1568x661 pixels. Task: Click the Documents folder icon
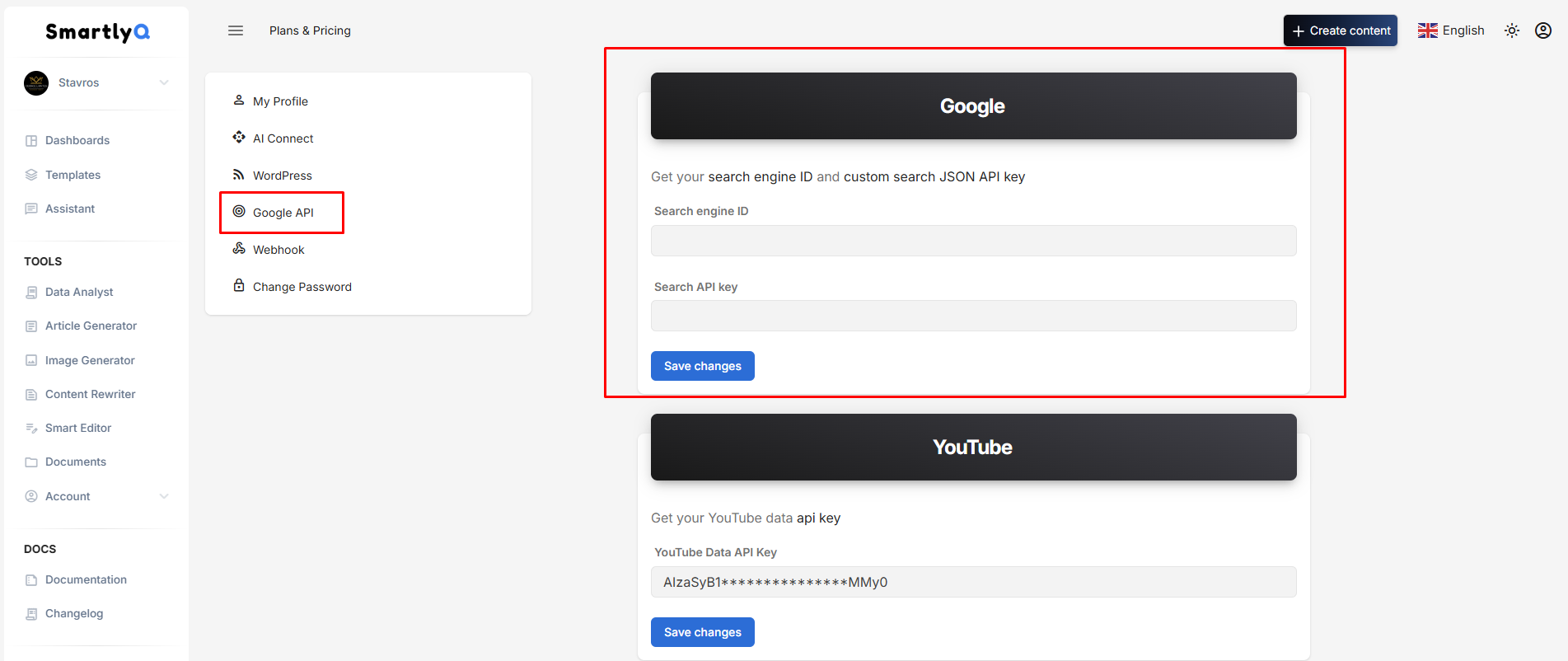(x=31, y=462)
